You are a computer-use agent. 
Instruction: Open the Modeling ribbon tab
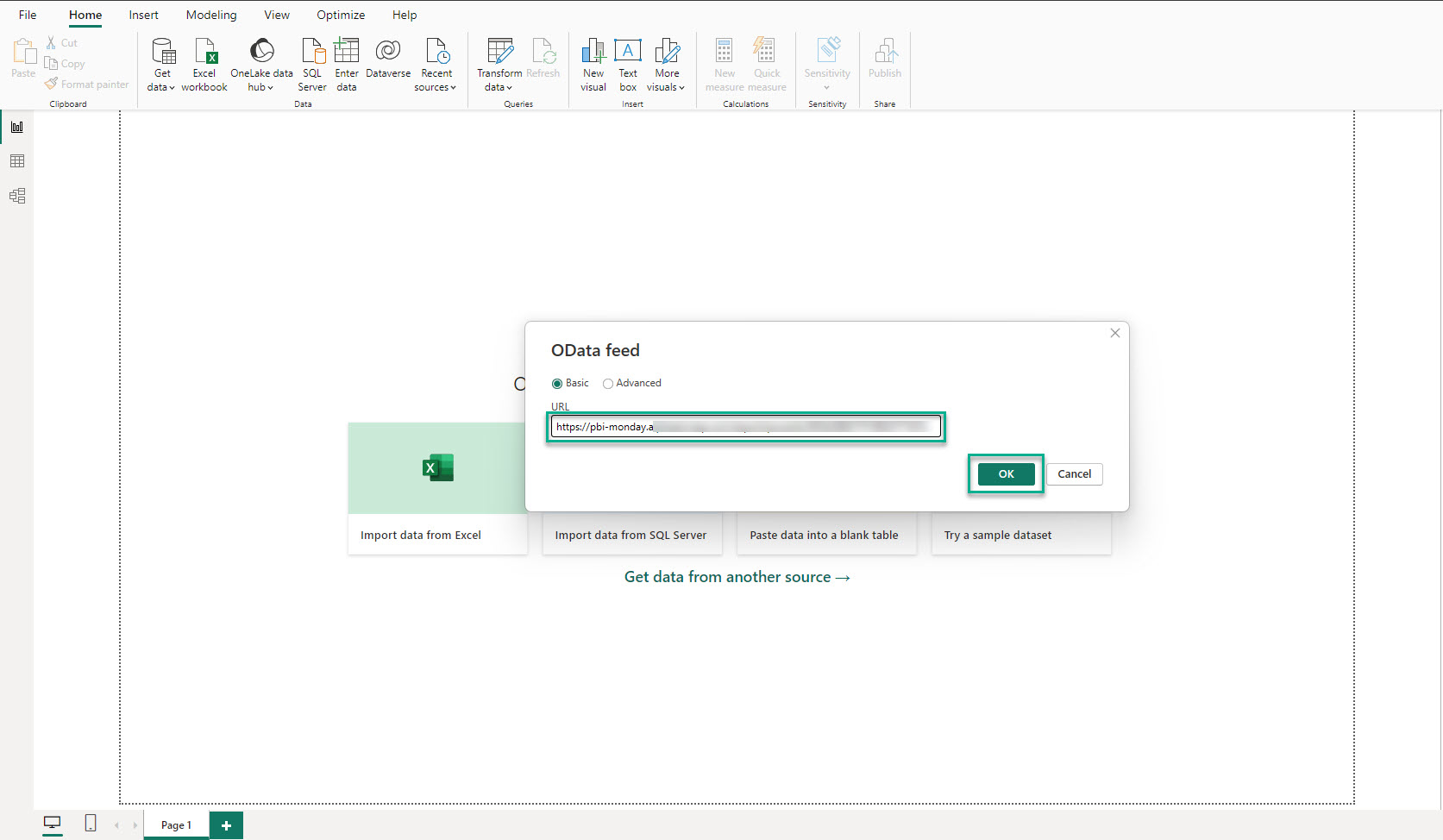(x=211, y=15)
